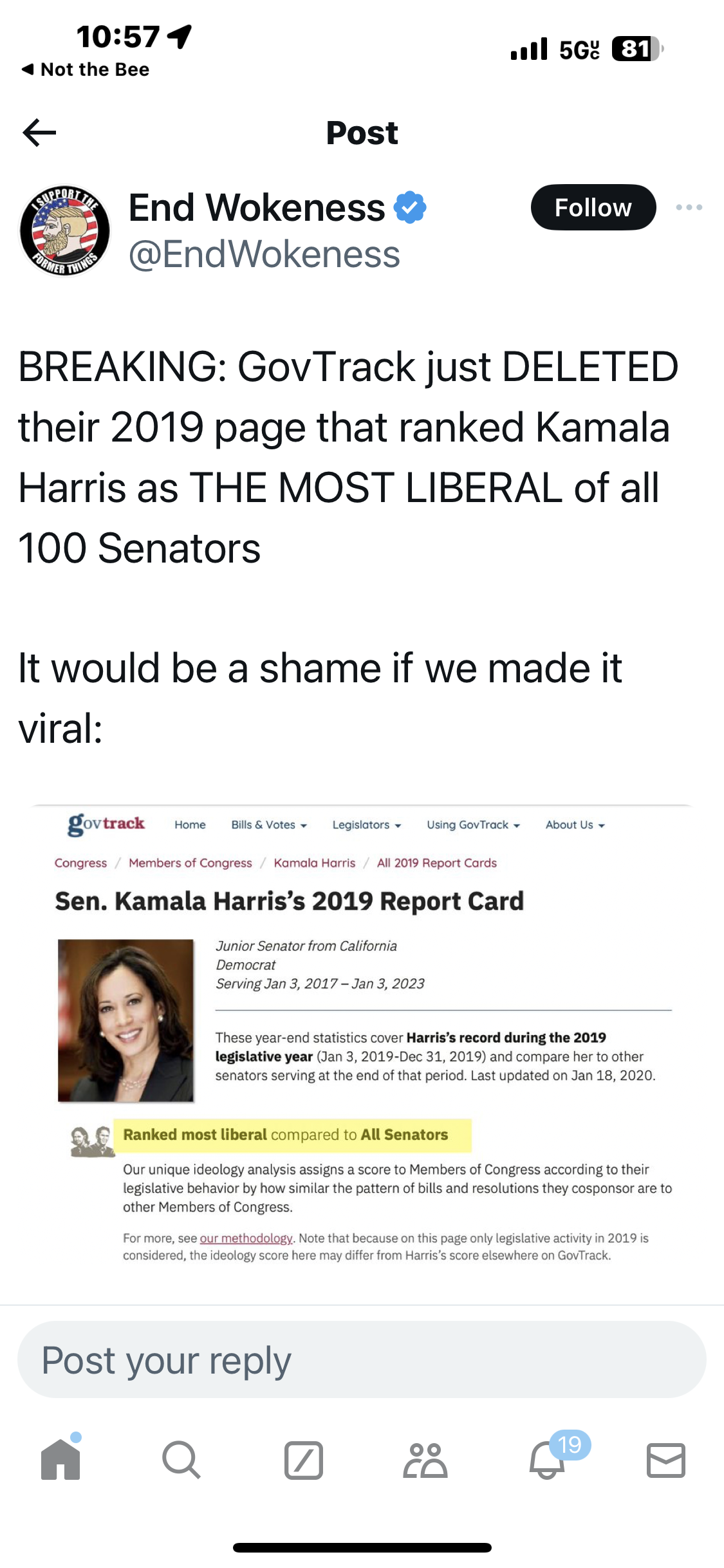Screen dimensions: 724x1568
Task: Tap the back arrow on Post header
Action: click(39, 133)
